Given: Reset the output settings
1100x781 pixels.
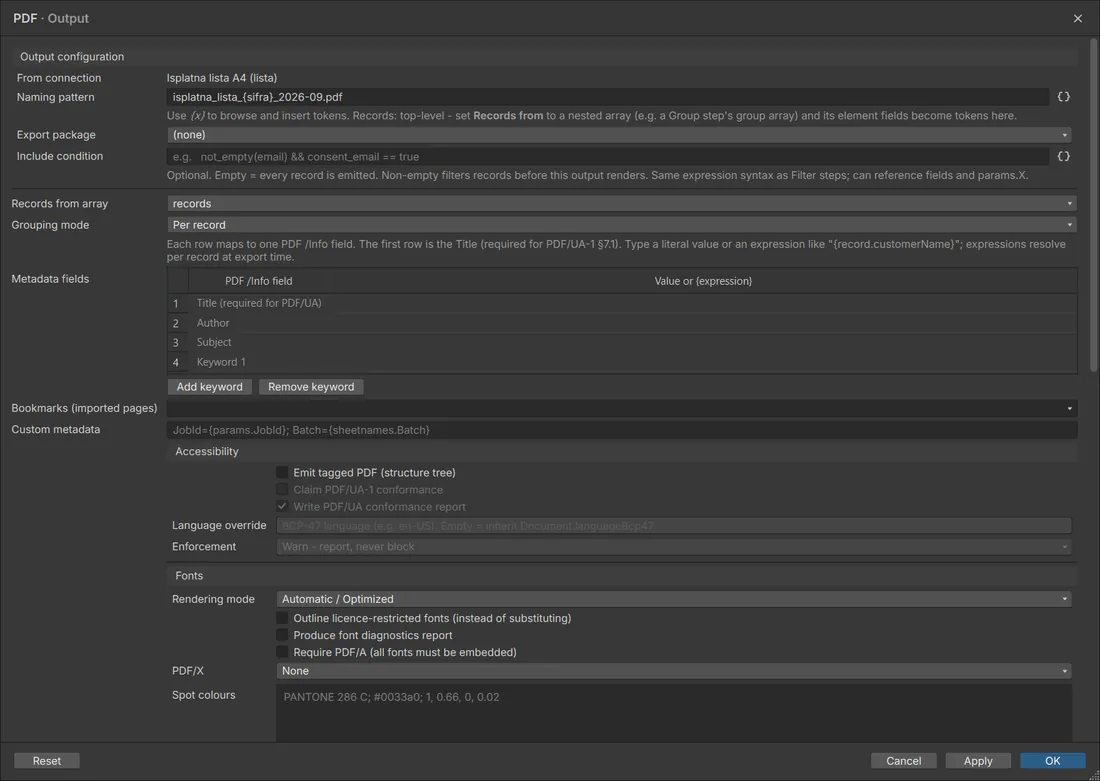Looking at the screenshot, I should [47, 761].
